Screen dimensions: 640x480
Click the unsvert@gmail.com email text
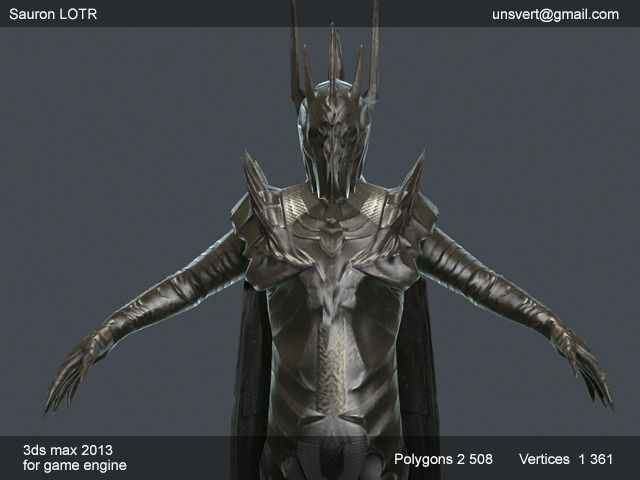click(555, 15)
